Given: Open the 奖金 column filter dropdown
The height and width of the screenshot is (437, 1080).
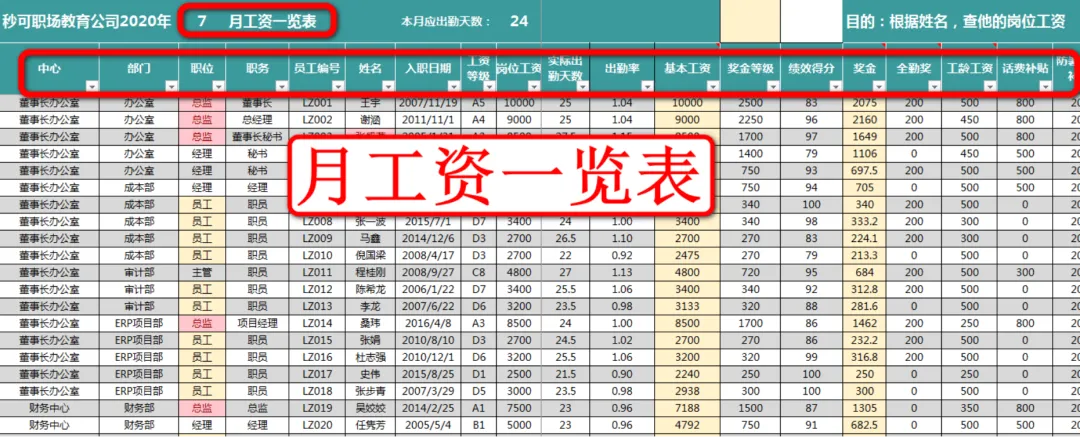Looking at the screenshot, I should click(878, 86).
